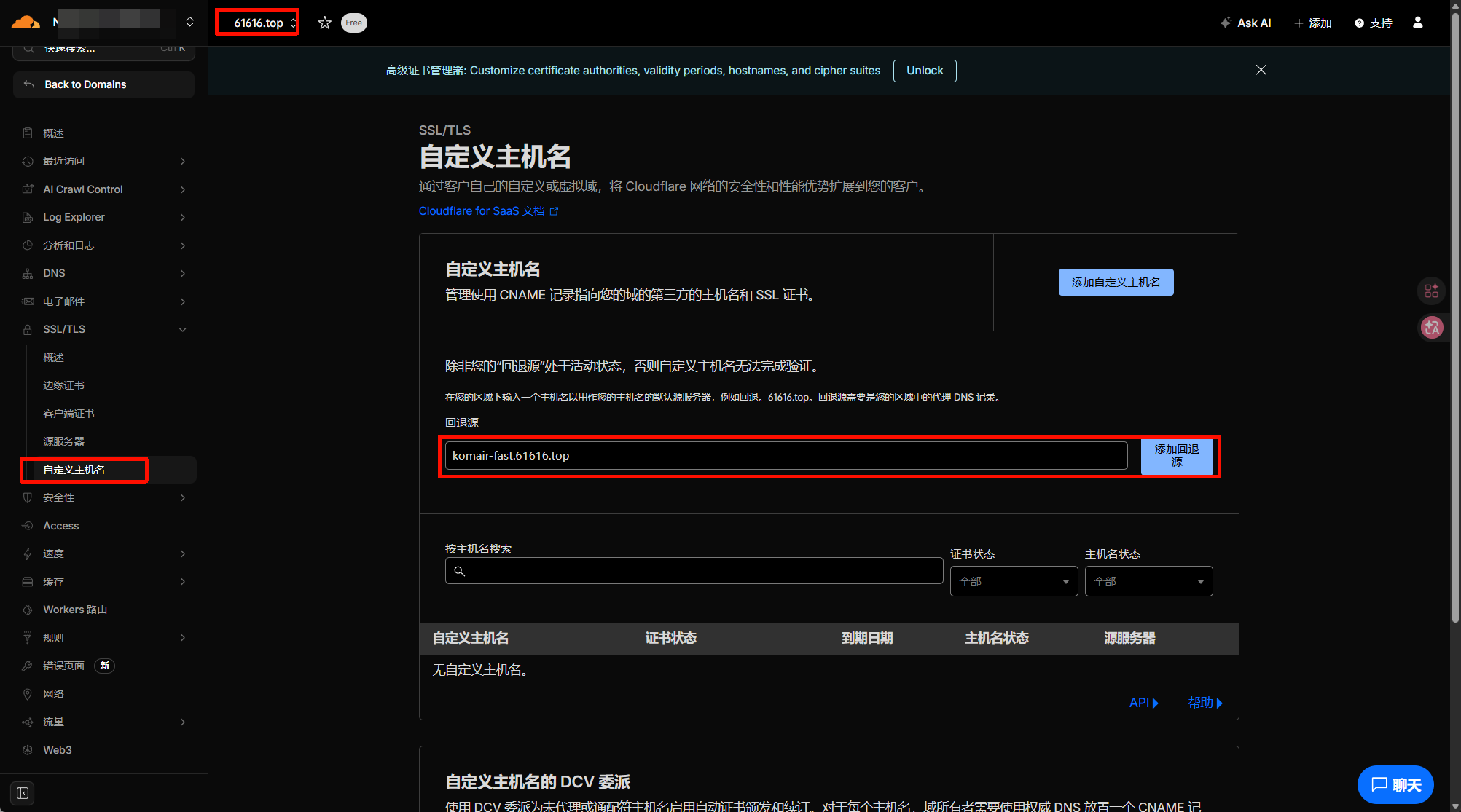Open the 主机名状态 dropdown
Viewport: 1461px width, 812px height.
tap(1148, 581)
